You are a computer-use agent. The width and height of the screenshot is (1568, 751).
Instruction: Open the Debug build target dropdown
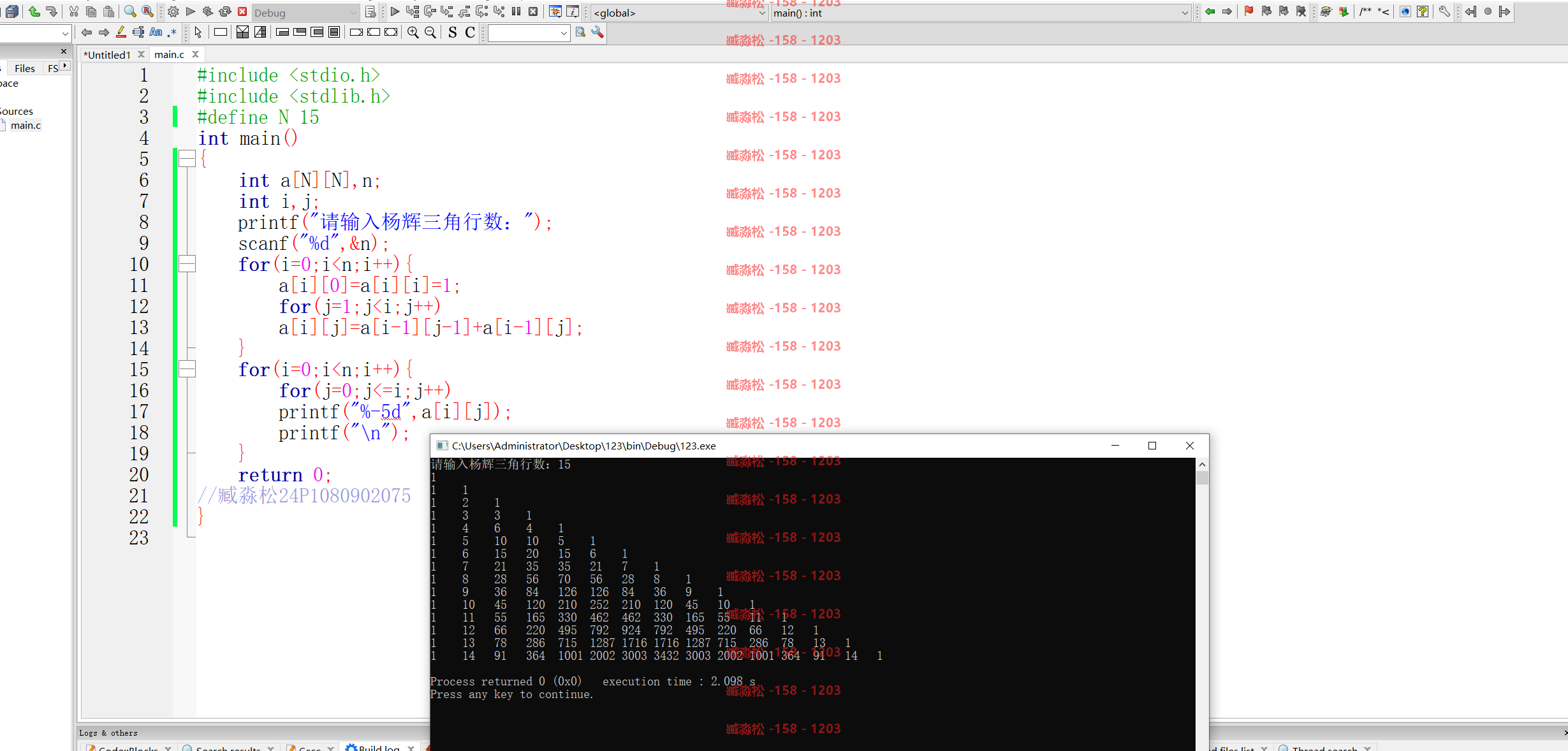pyautogui.click(x=353, y=13)
